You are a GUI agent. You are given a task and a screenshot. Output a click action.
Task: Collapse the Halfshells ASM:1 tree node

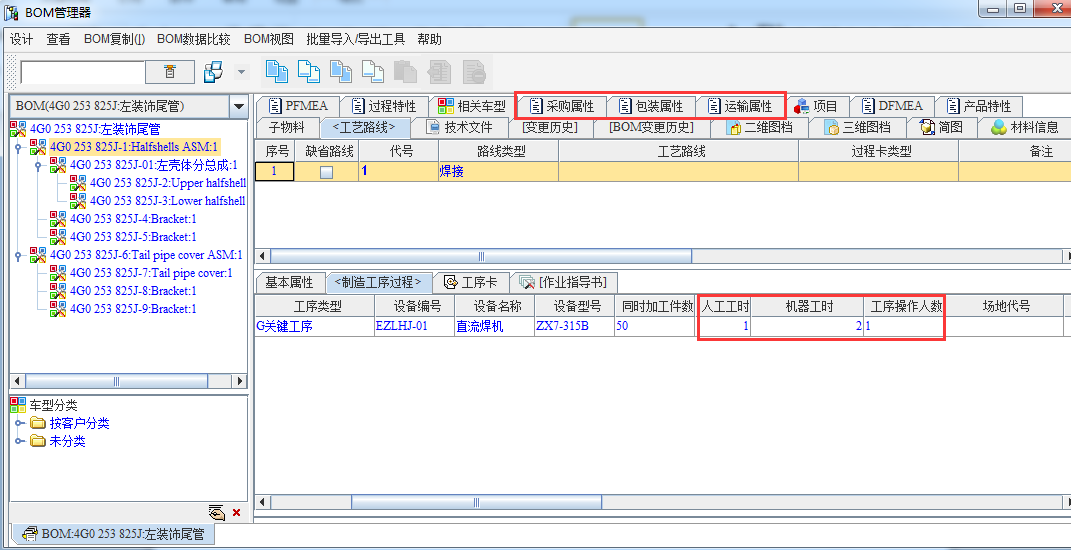(x=19, y=147)
